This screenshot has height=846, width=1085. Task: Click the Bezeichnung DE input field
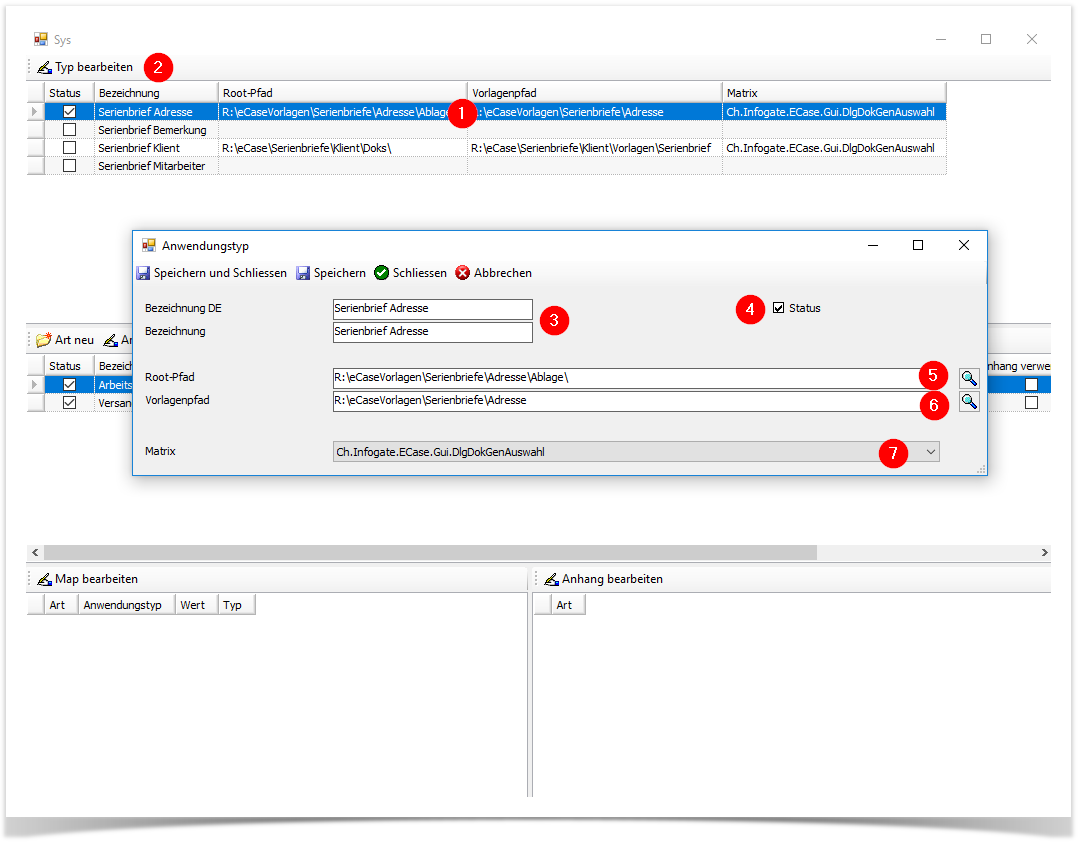[432, 309]
